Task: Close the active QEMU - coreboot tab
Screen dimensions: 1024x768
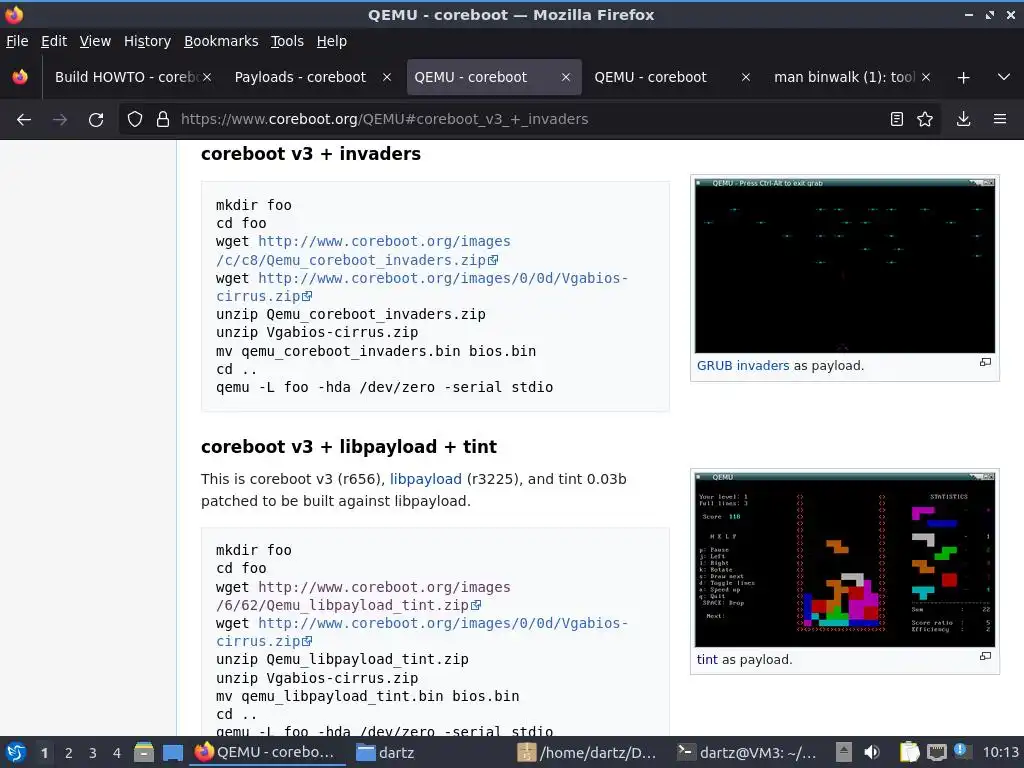Action: coord(566,77)
